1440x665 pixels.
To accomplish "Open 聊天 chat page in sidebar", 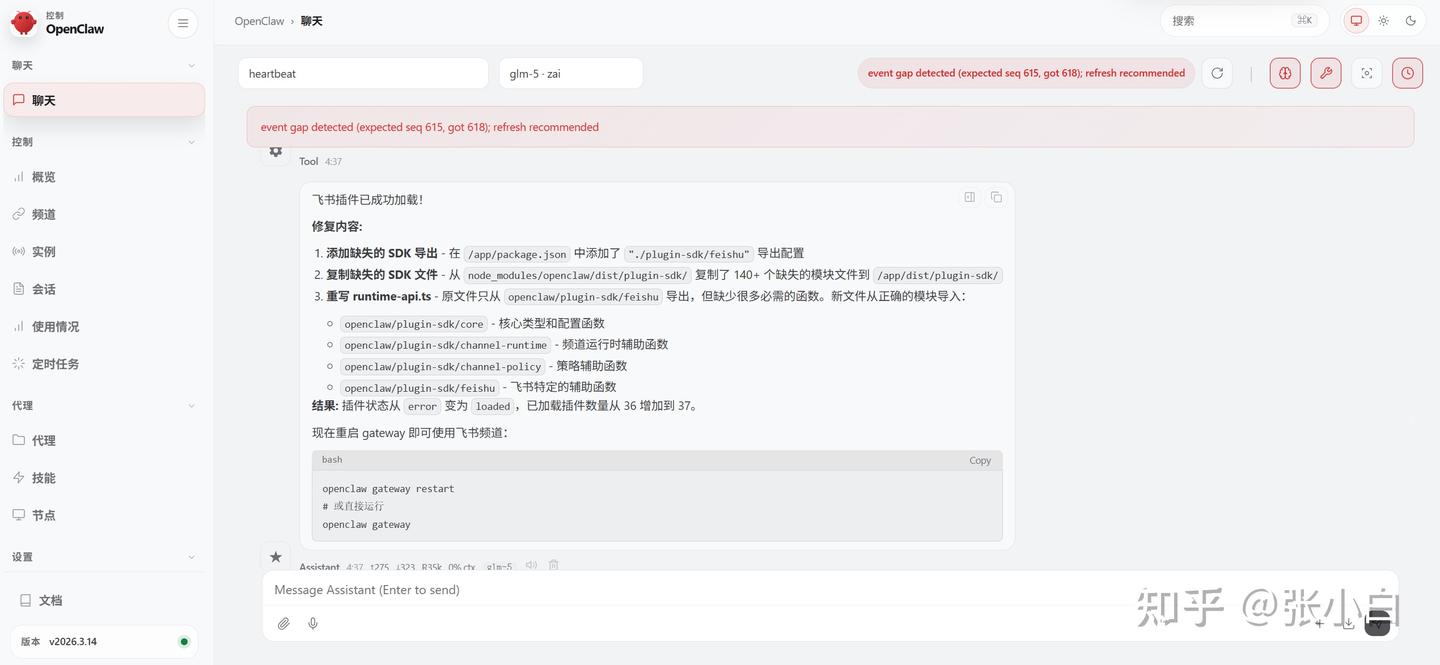I will click(x=105, y=100).
